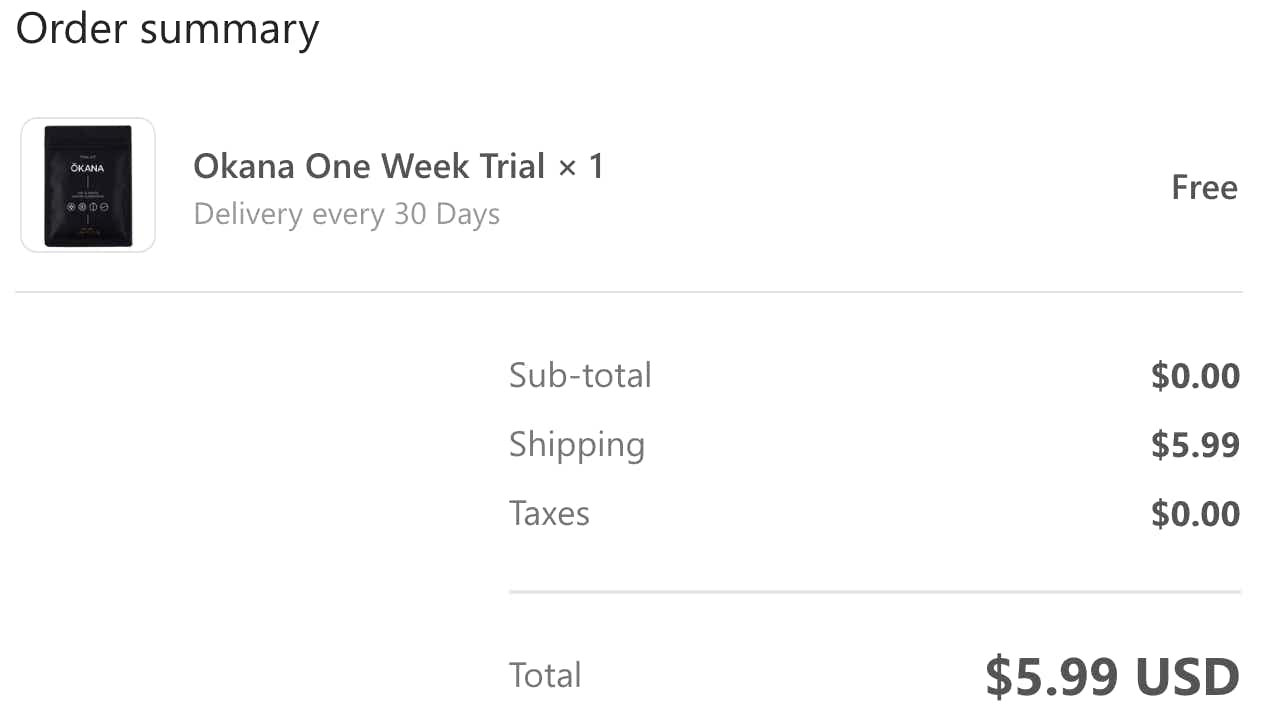Screen dimensions: 1276x728
Task: Select the Total label
Action: coord(545,675)
